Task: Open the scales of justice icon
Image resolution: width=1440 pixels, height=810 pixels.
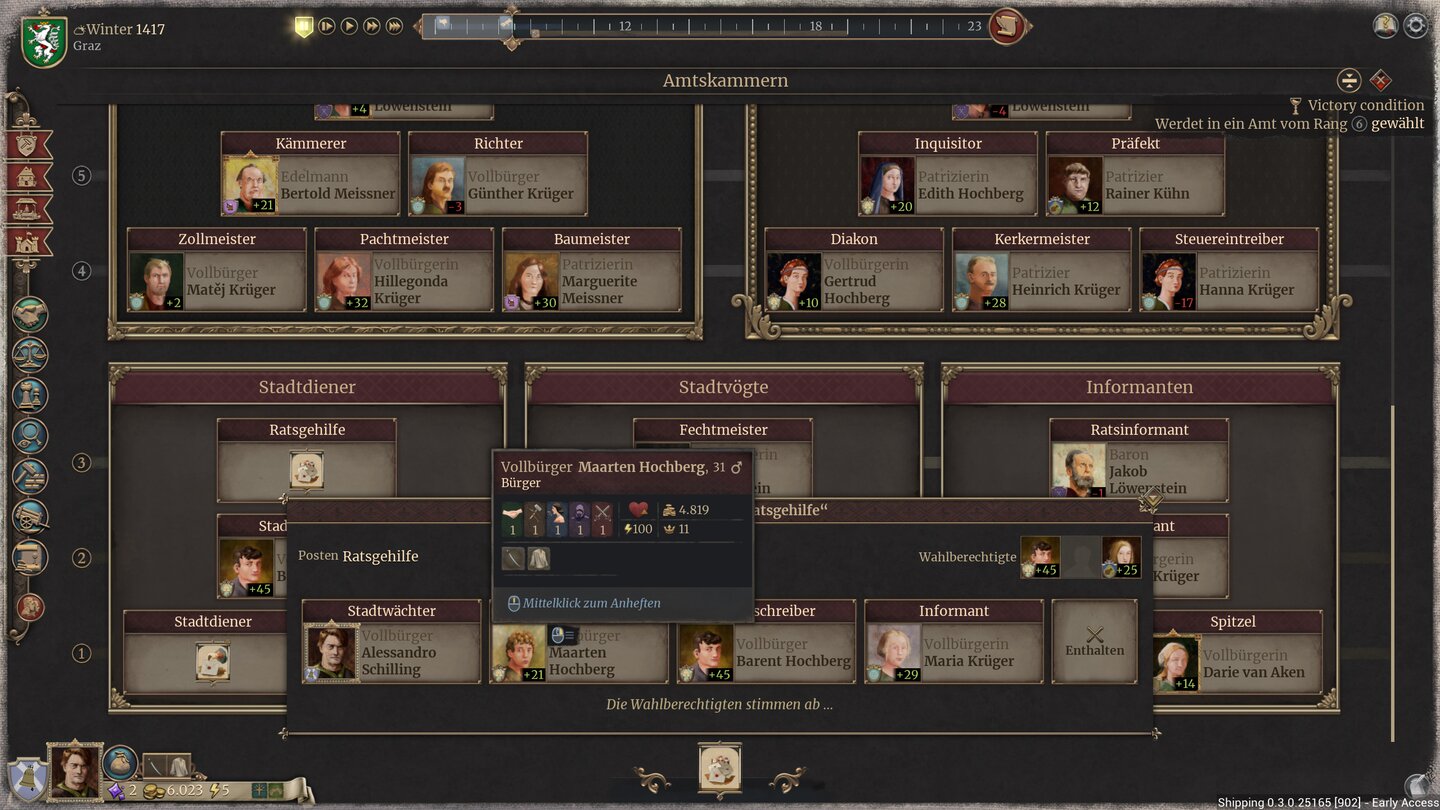Action: tap(30, 355)
